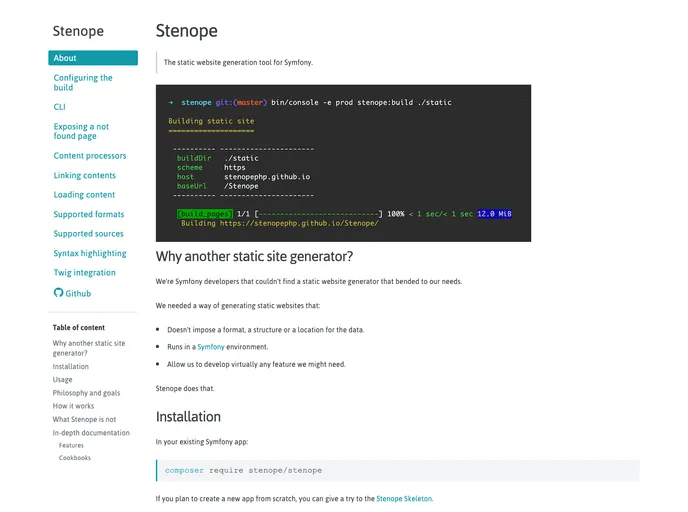Go to the CLI documentation page
The height and width of the screenshot is (512, 688).
59,107
